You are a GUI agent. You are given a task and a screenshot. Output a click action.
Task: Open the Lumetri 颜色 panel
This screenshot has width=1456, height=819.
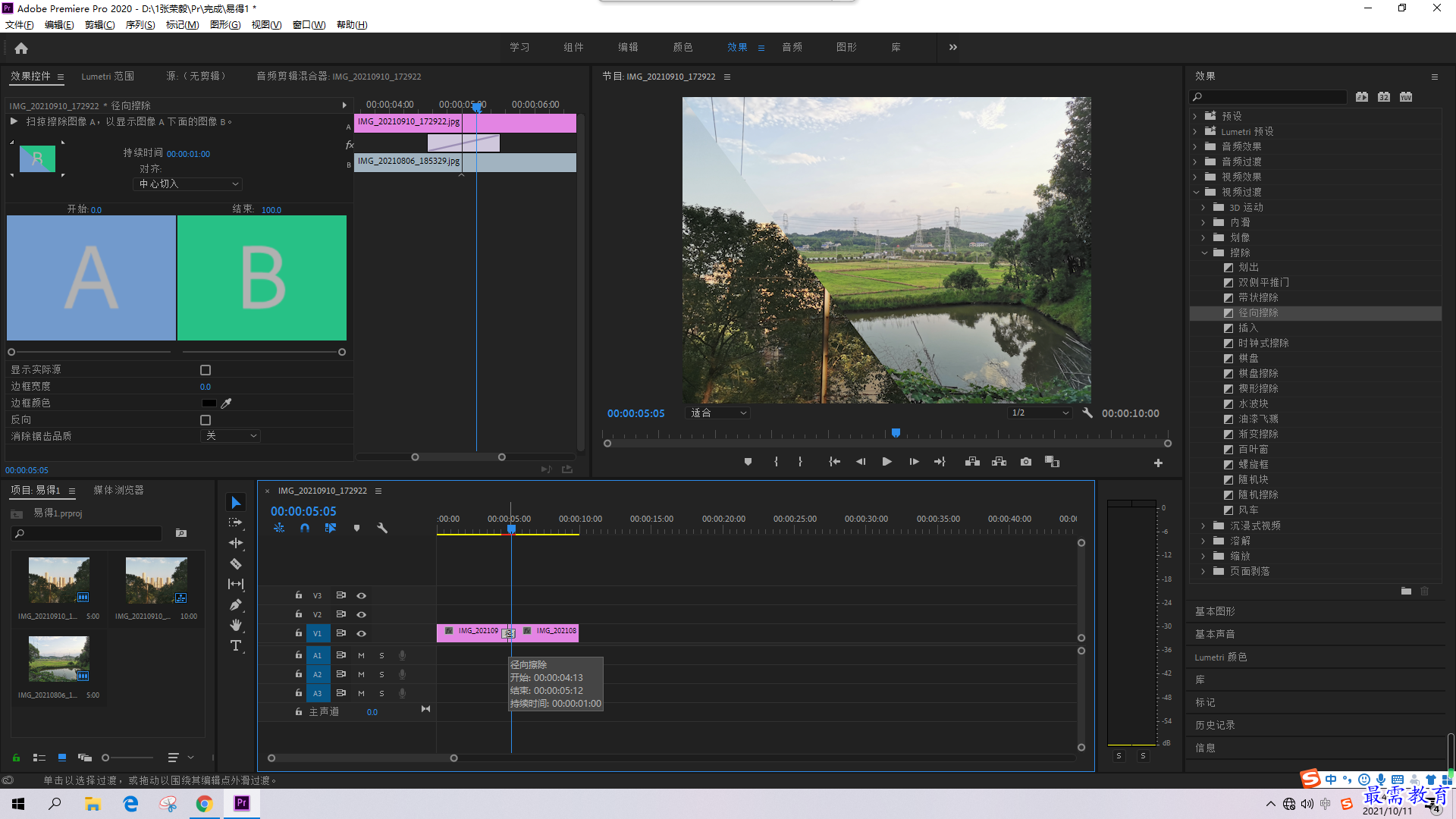tap(1221, 657)
